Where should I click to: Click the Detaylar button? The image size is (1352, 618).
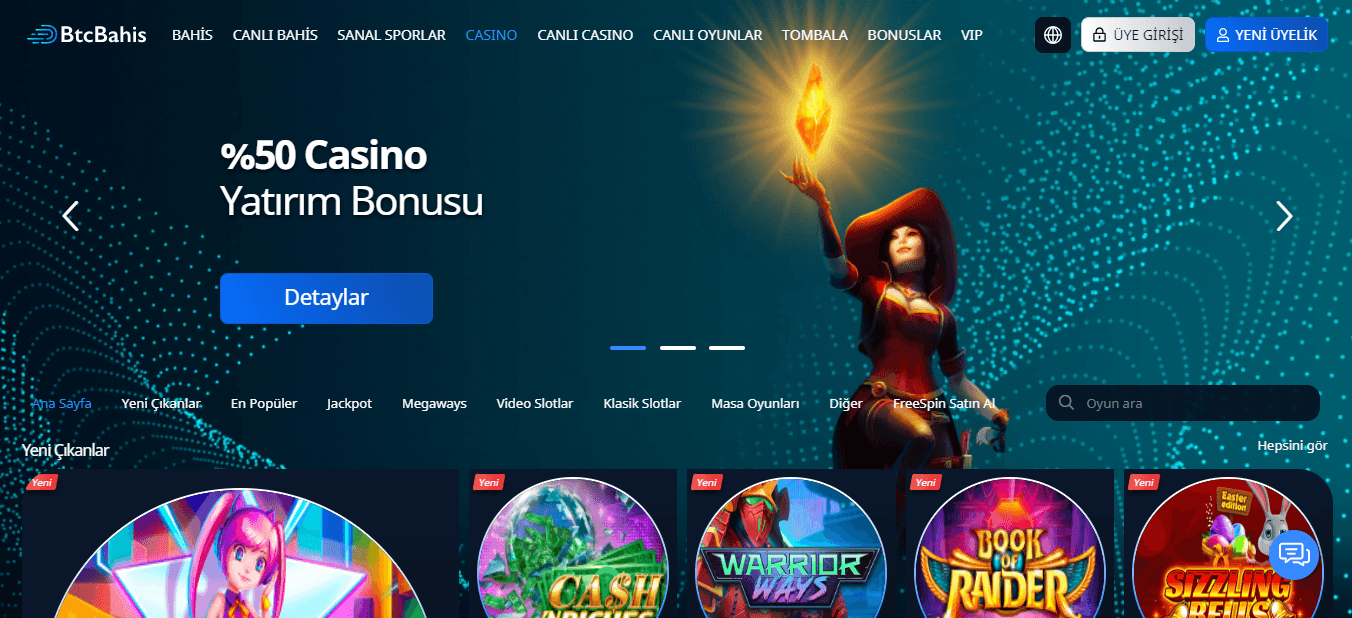[326, 298]
